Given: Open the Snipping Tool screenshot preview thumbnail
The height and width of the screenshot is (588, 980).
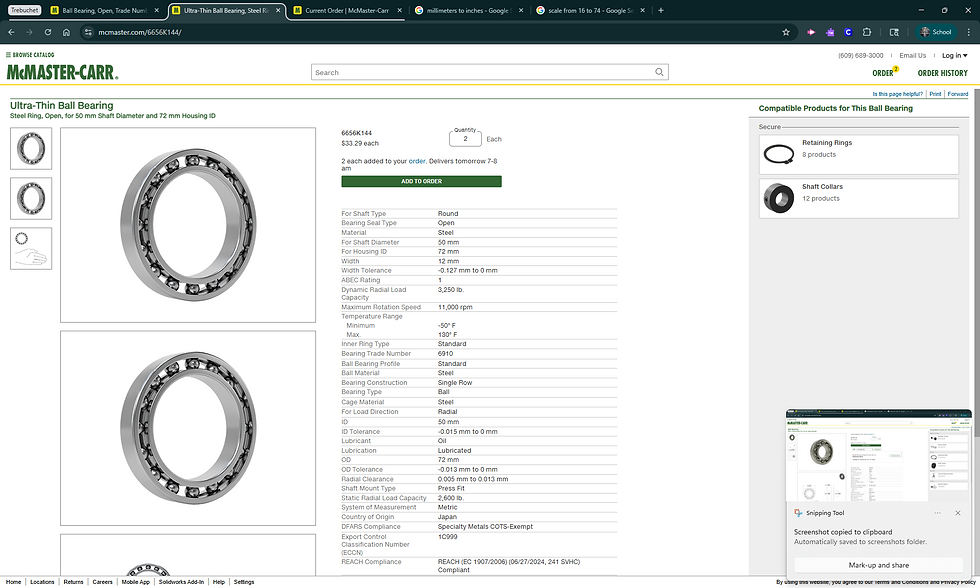Looking at the screenshot, I should click(878, 455).
